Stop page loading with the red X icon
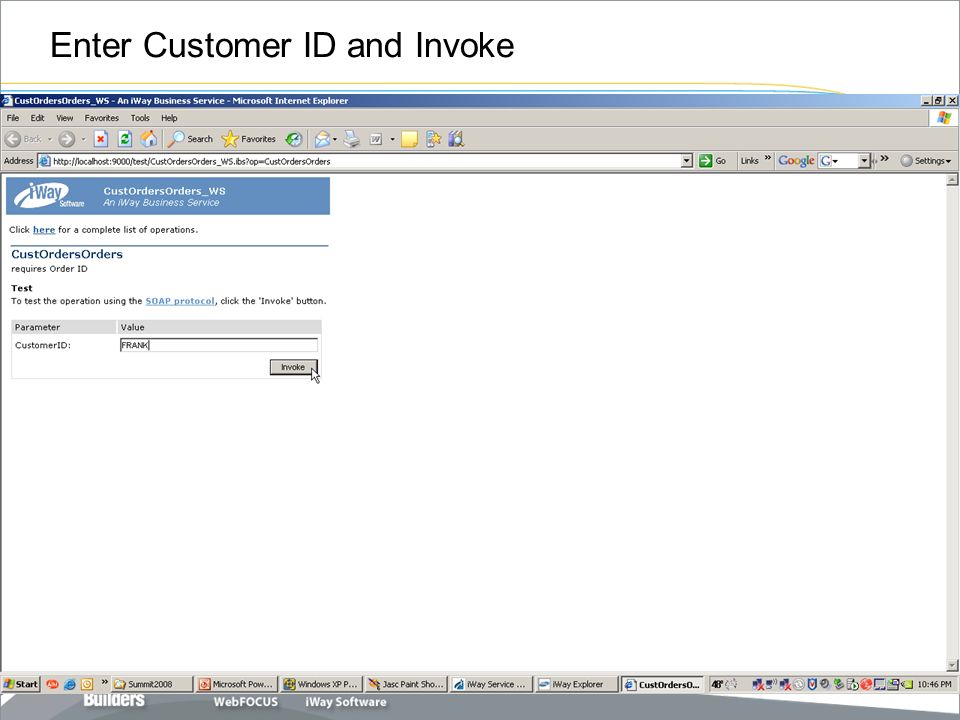Image resolution: width=960 pixels, height=720 pixels. pos(101,139)
